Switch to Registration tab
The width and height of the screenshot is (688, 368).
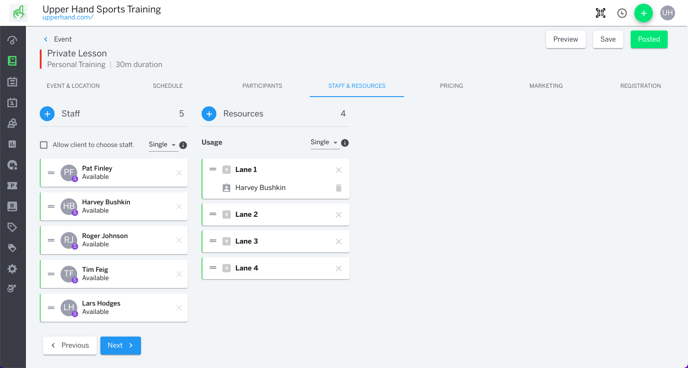point(640,86)
